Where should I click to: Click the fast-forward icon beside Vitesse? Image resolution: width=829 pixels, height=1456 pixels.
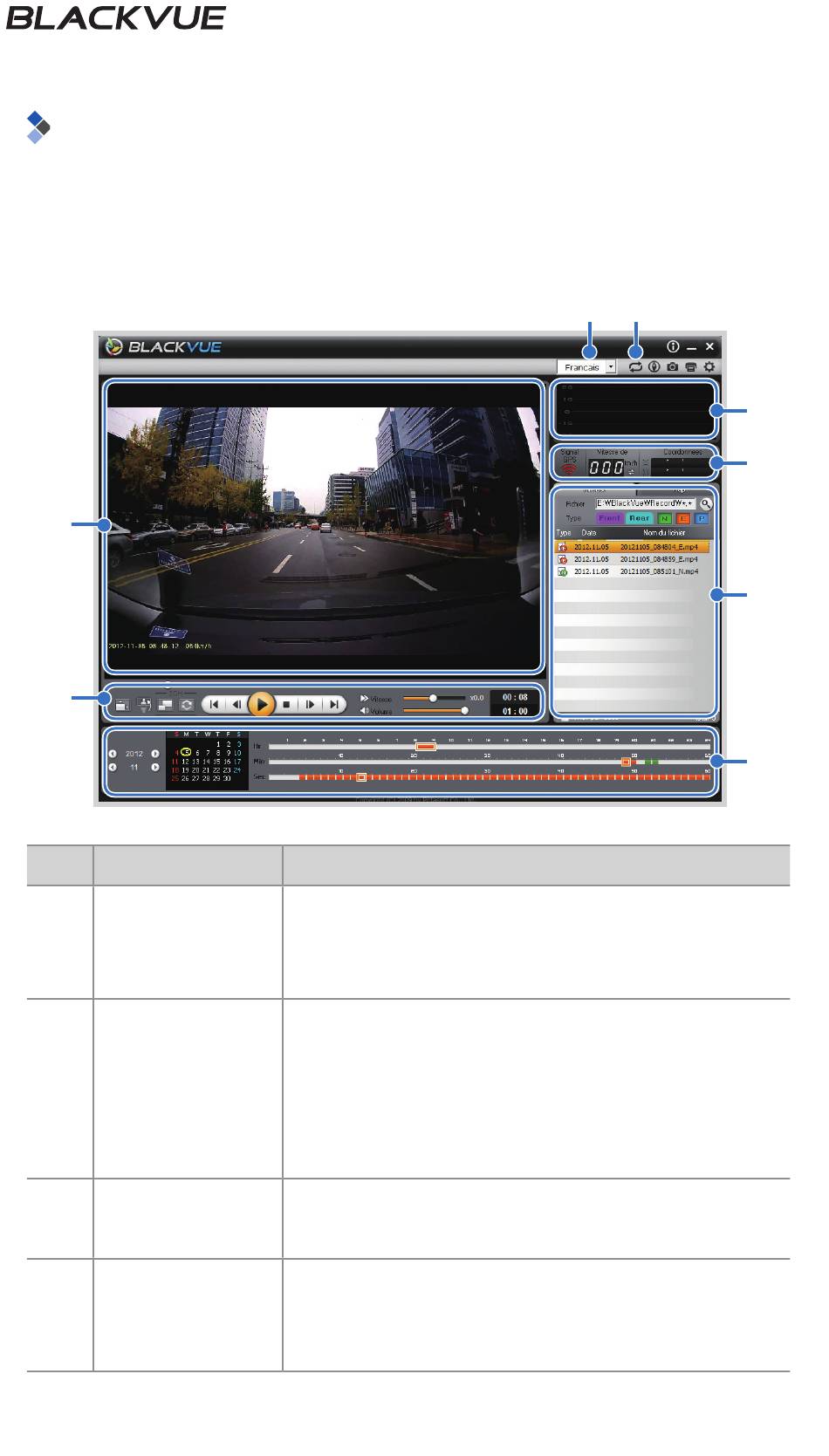tap(365, 698)
